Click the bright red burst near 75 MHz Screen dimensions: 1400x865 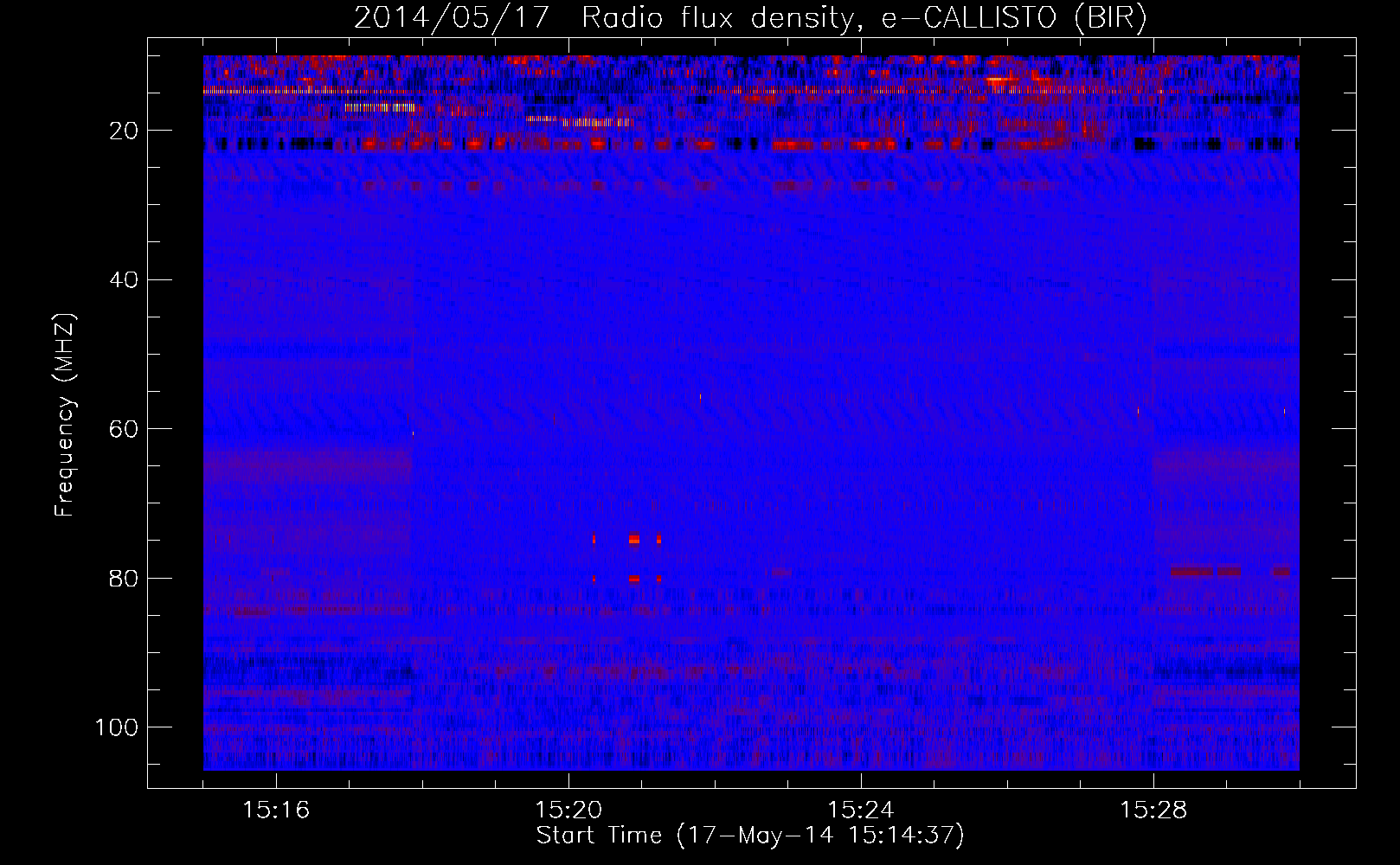(634, 540)
